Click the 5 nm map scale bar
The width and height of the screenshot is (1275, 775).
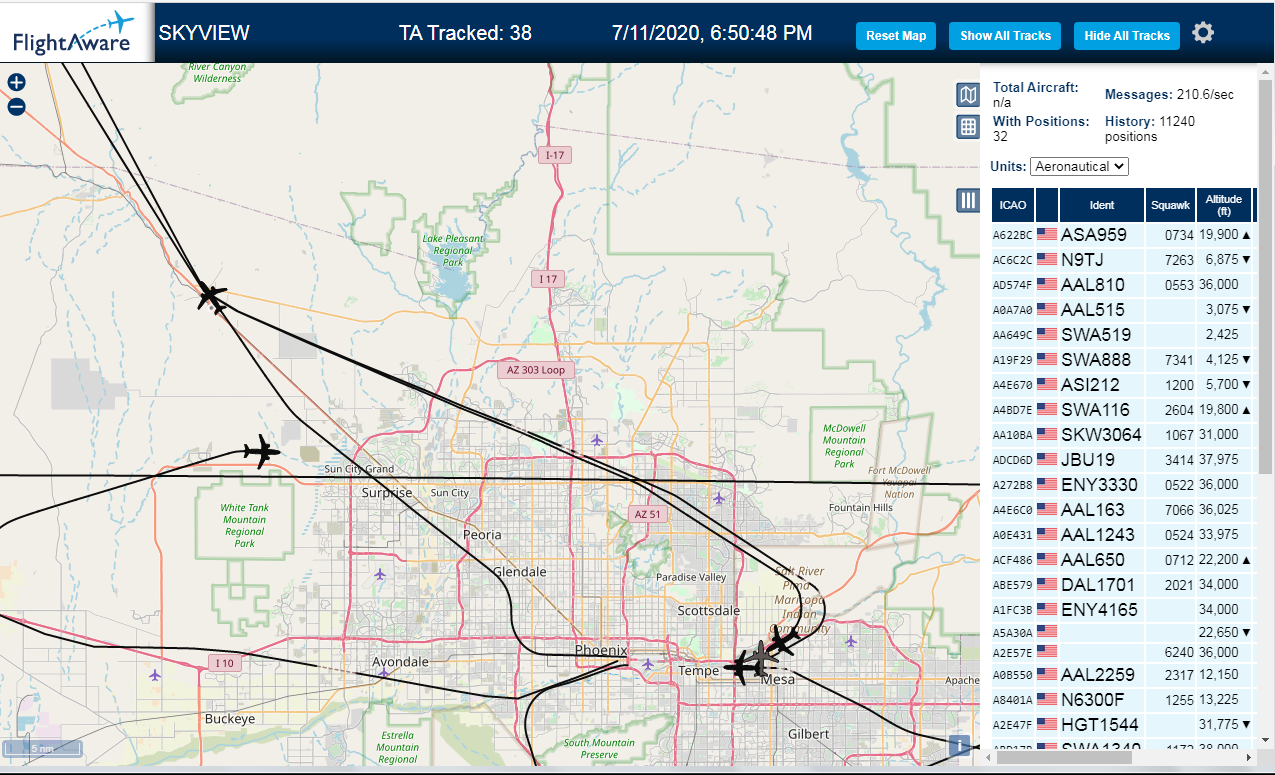point(41,748)
